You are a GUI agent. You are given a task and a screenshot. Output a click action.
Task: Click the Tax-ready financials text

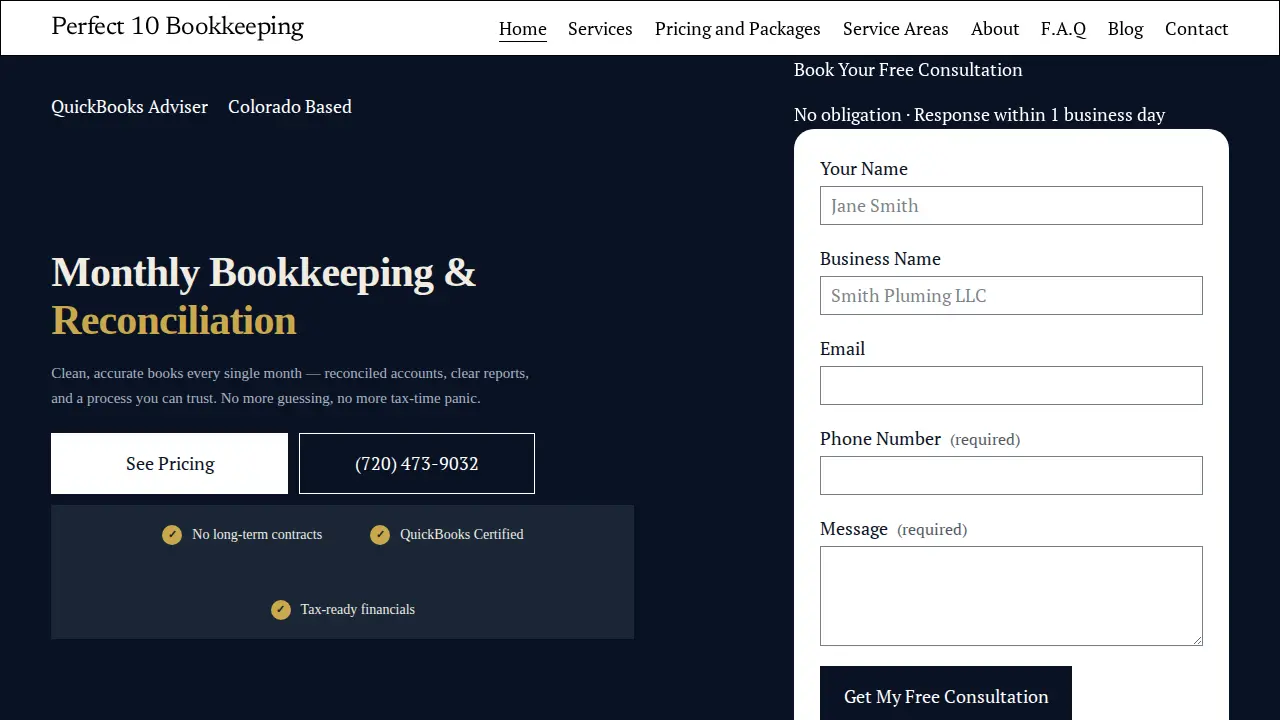coord(358,610)
